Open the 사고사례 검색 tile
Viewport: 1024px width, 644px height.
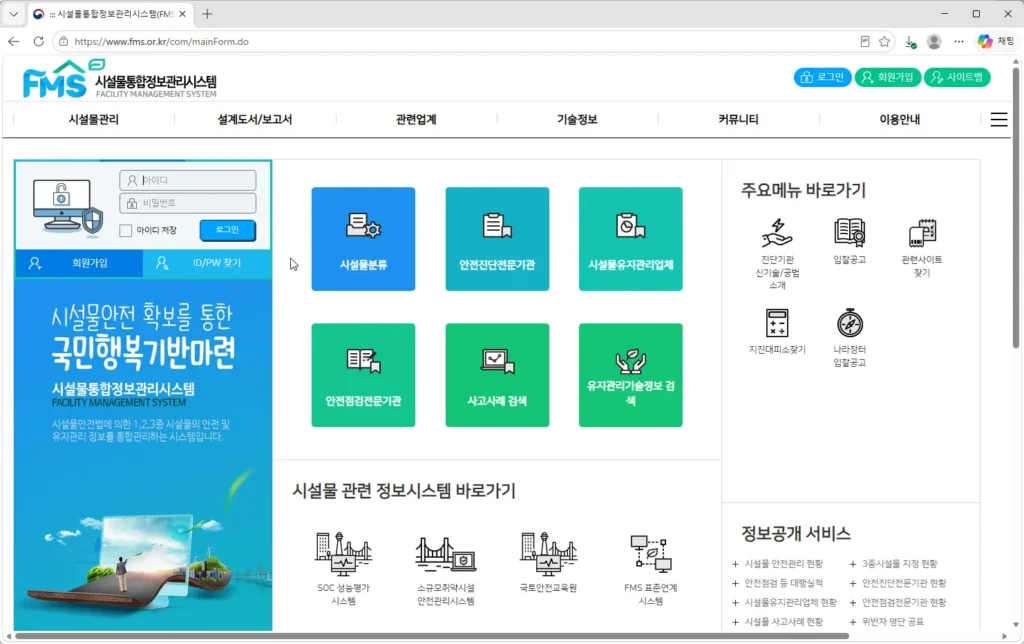(x=497, y=375)
